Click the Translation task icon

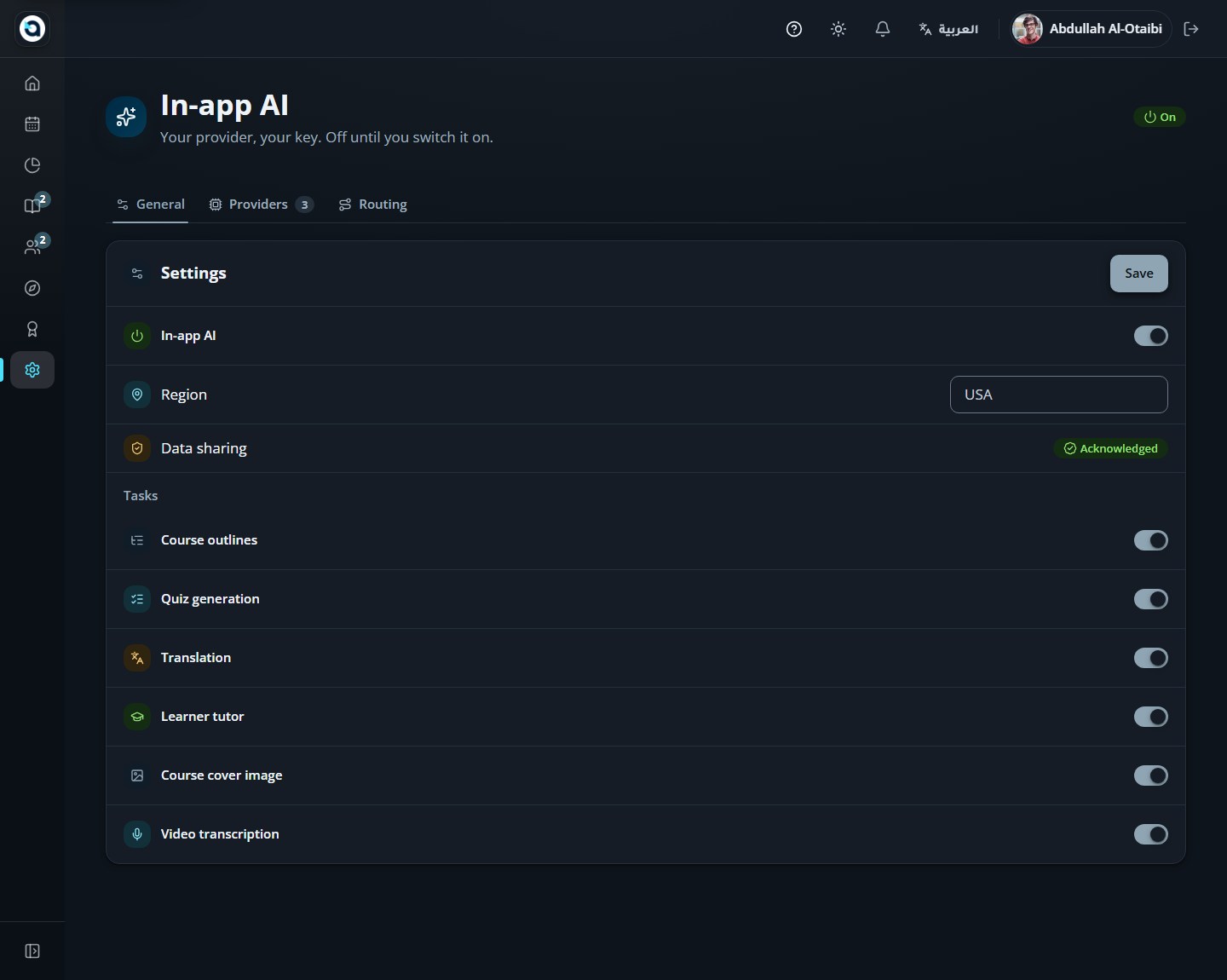click(137, 658)
